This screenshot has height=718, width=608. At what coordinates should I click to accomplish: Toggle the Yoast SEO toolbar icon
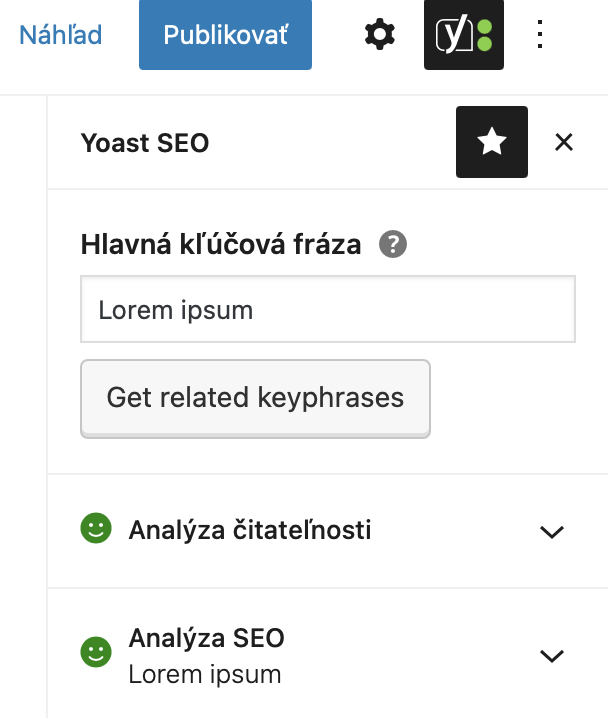coord(464,35)
